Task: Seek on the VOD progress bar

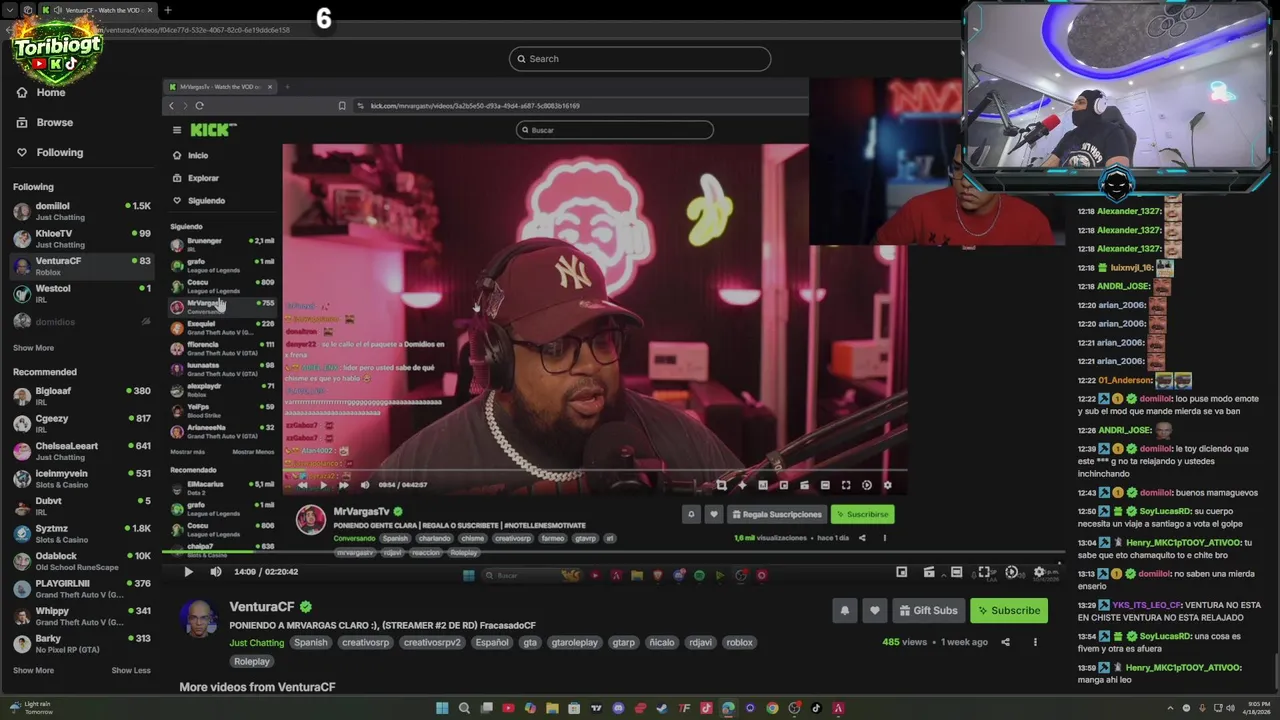Action: coord(611,552)
